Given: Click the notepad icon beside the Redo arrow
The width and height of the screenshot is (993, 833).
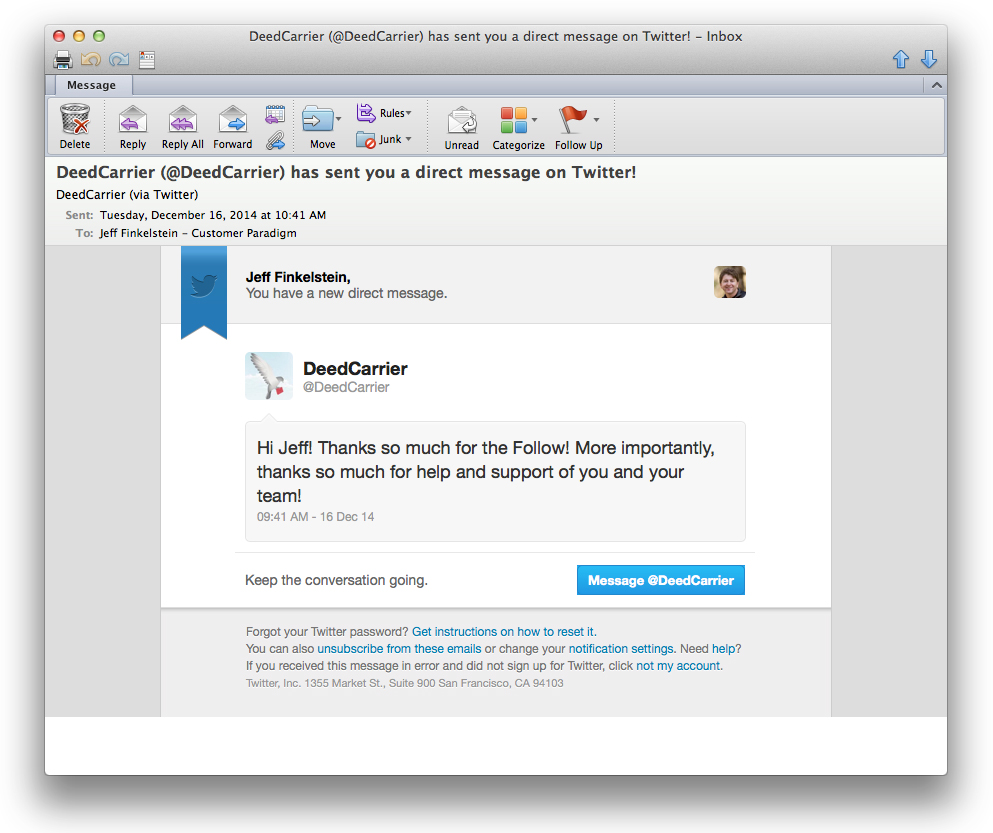Looking at the screenshot, I should click(147, 60).
